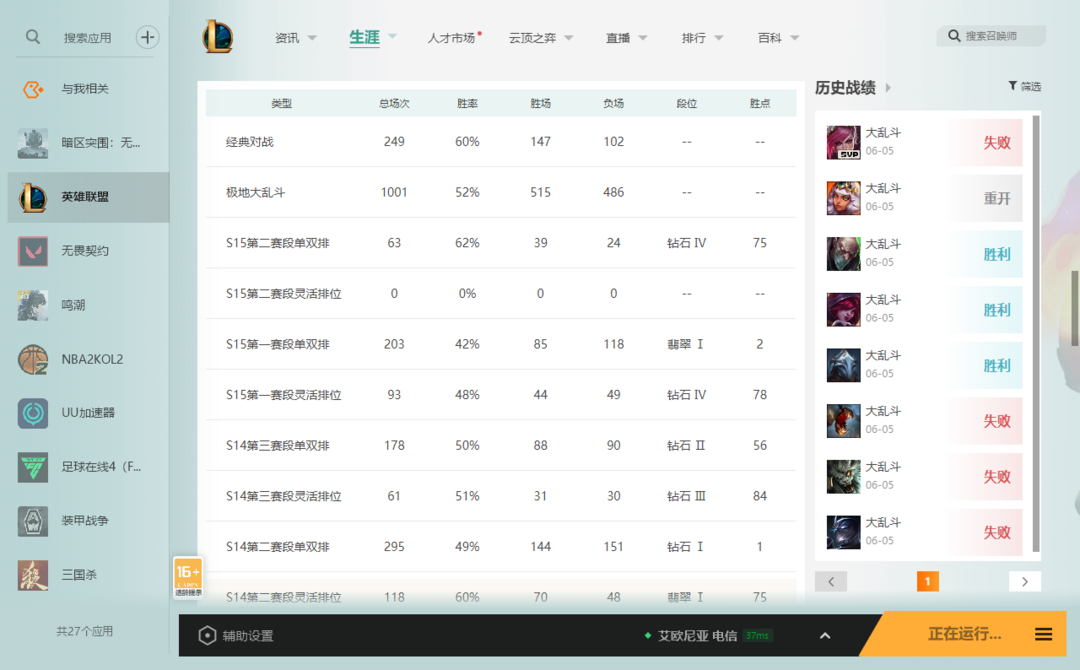Click the 胜率 column header

(x=467, y=103)
